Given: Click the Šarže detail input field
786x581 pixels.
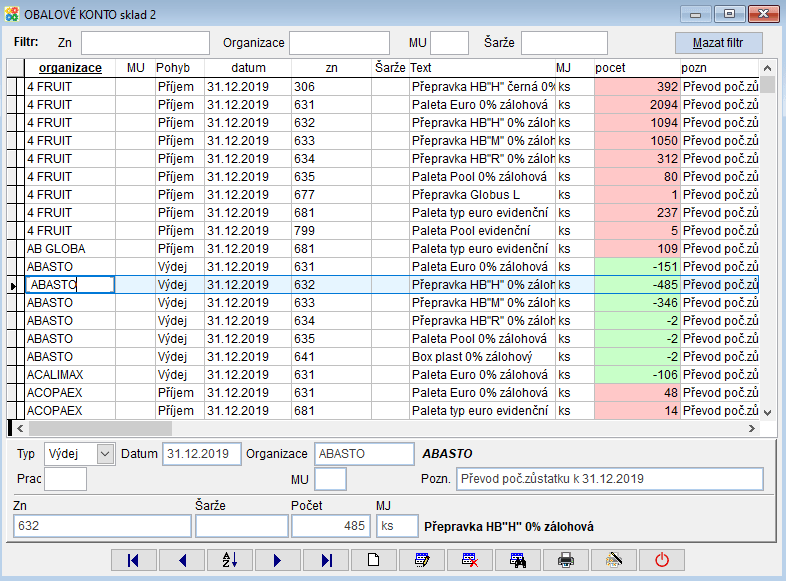Looking at the screenshot, I should 242,526.
